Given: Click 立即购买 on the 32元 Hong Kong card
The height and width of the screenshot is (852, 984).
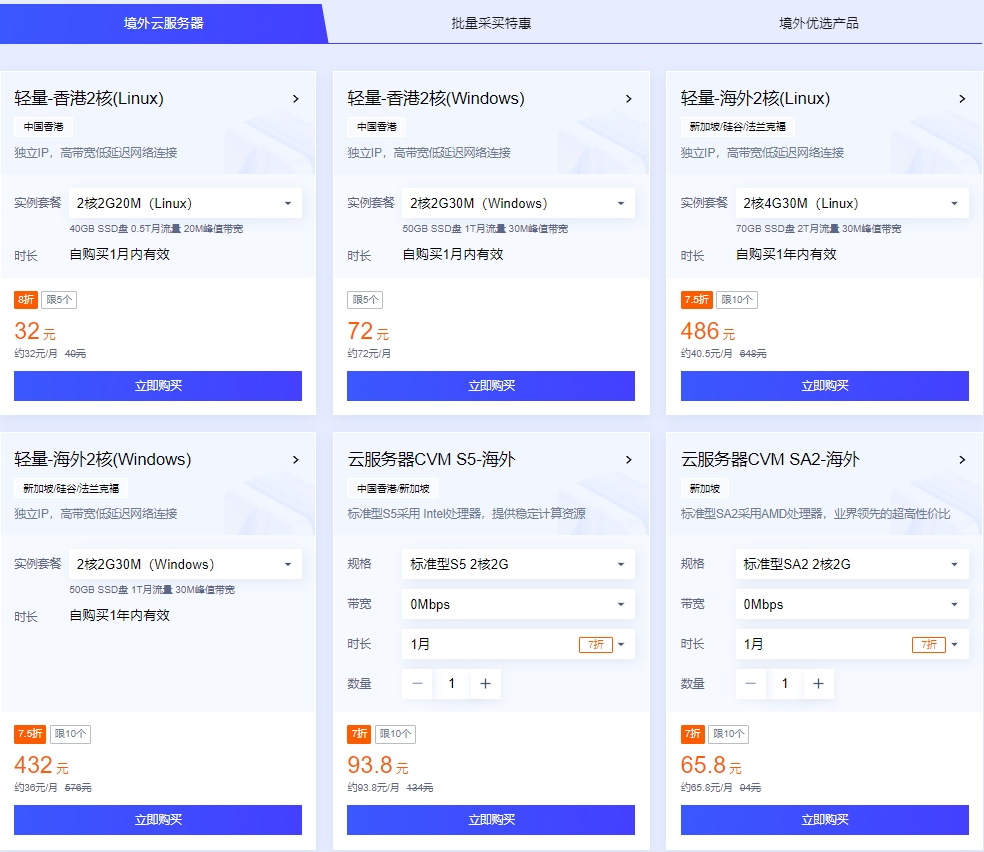Looking at the screenshot, I should coord(157,385).
